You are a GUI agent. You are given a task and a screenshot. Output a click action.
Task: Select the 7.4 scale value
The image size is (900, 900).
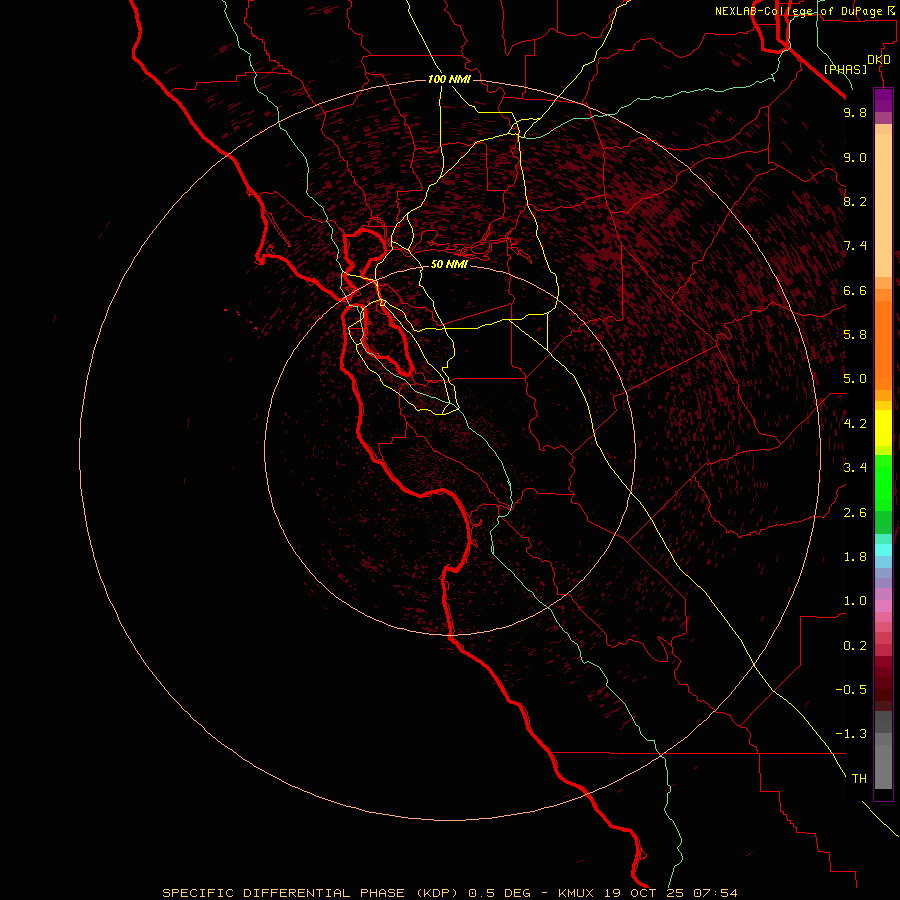[x=855, y=246]
